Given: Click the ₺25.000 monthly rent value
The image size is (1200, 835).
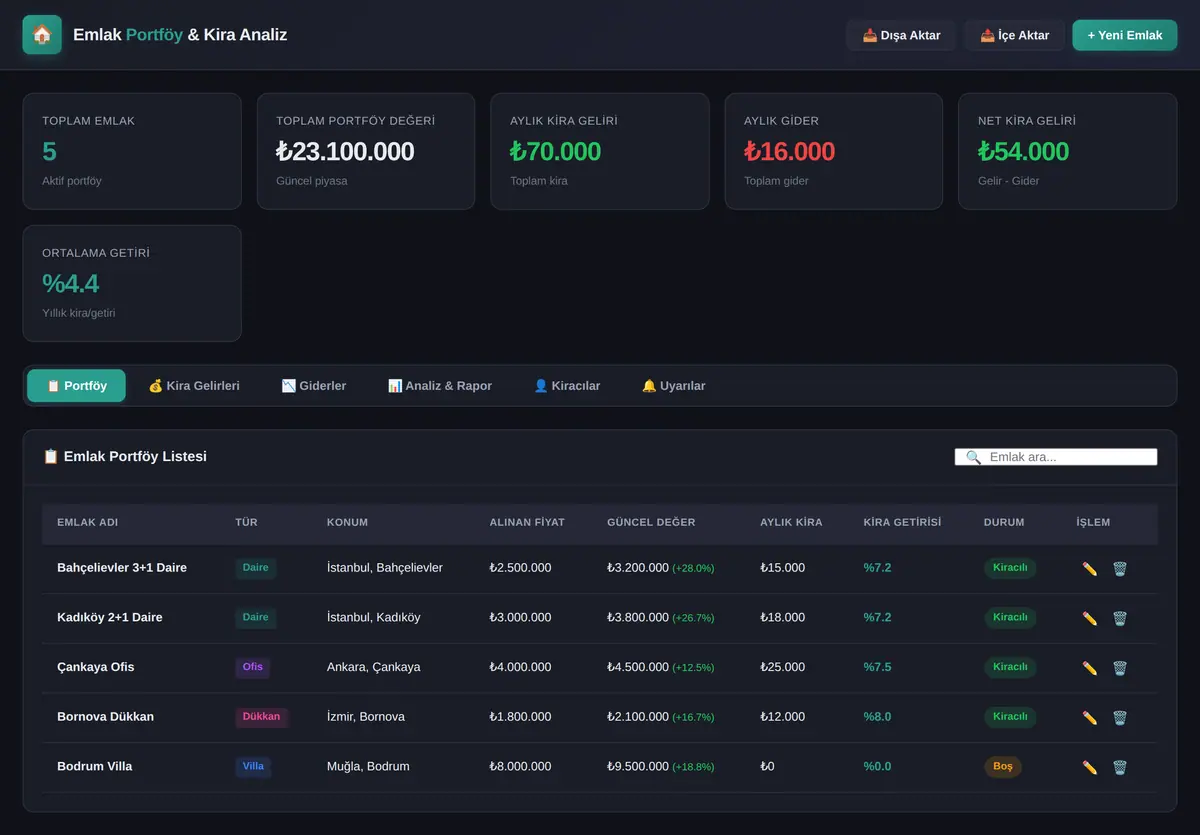Looking at the screenshot, I should click(x=782, y=667).
